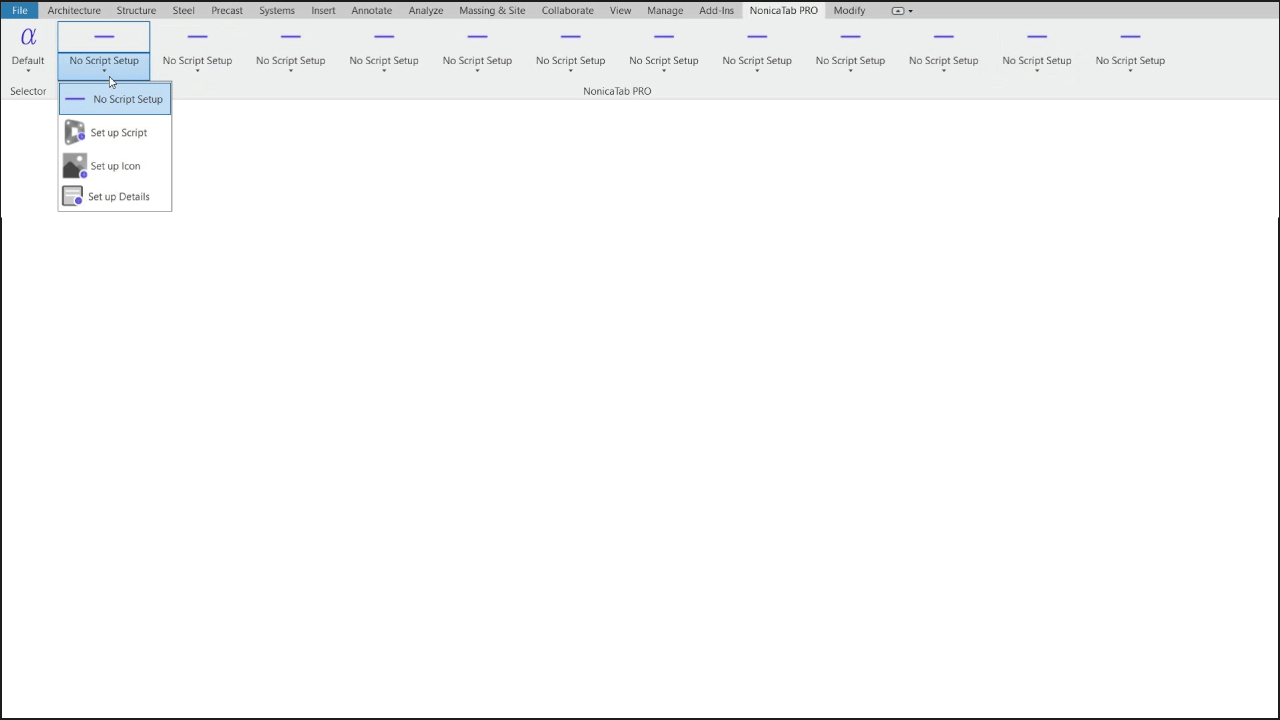Click the ninth No Script Setup button
The width and height of the screenshot is (1280, 720).
850,50
